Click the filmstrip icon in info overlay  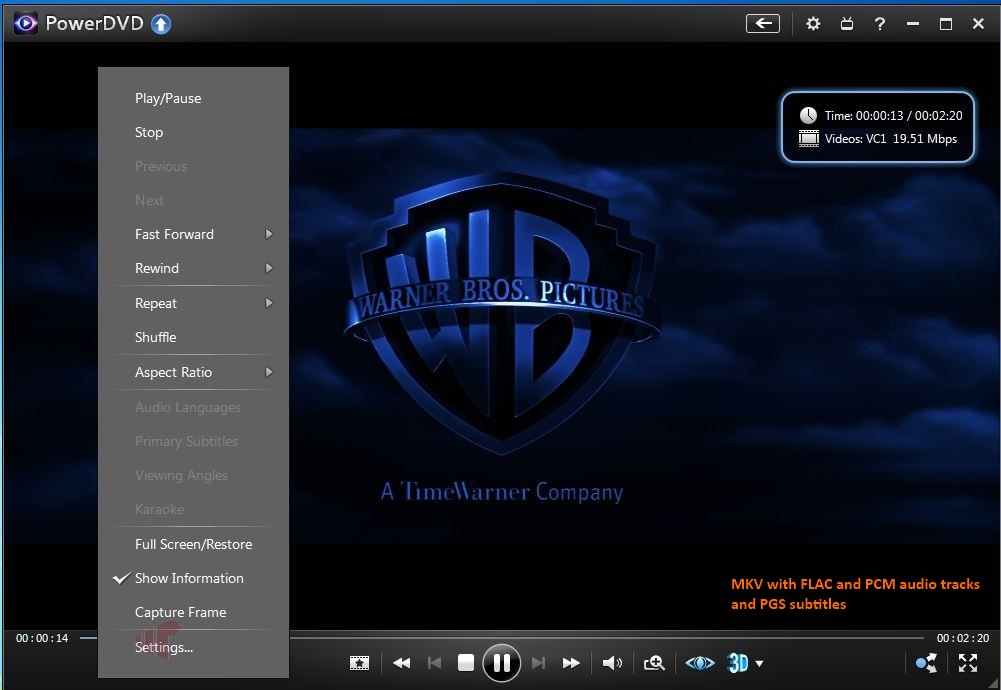[x=809, y=139]
